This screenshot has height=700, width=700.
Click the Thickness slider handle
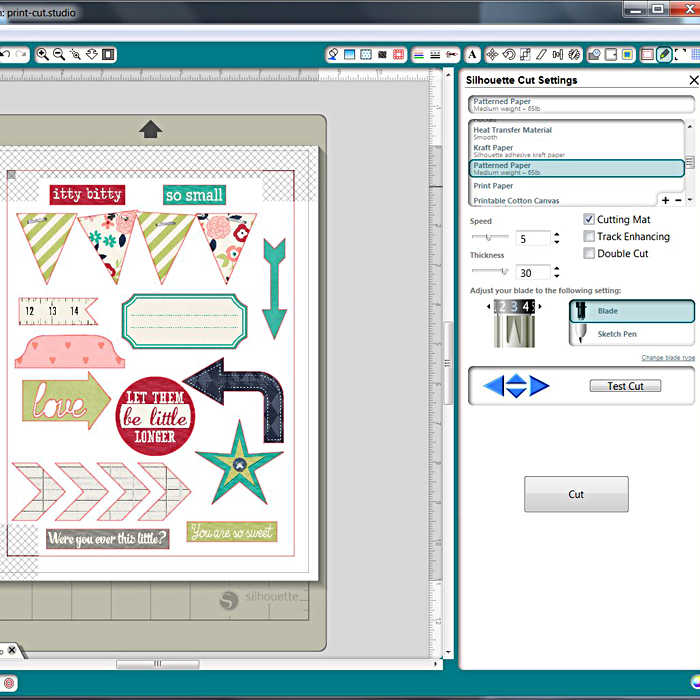pyautogui.click(x=504, y=271)
